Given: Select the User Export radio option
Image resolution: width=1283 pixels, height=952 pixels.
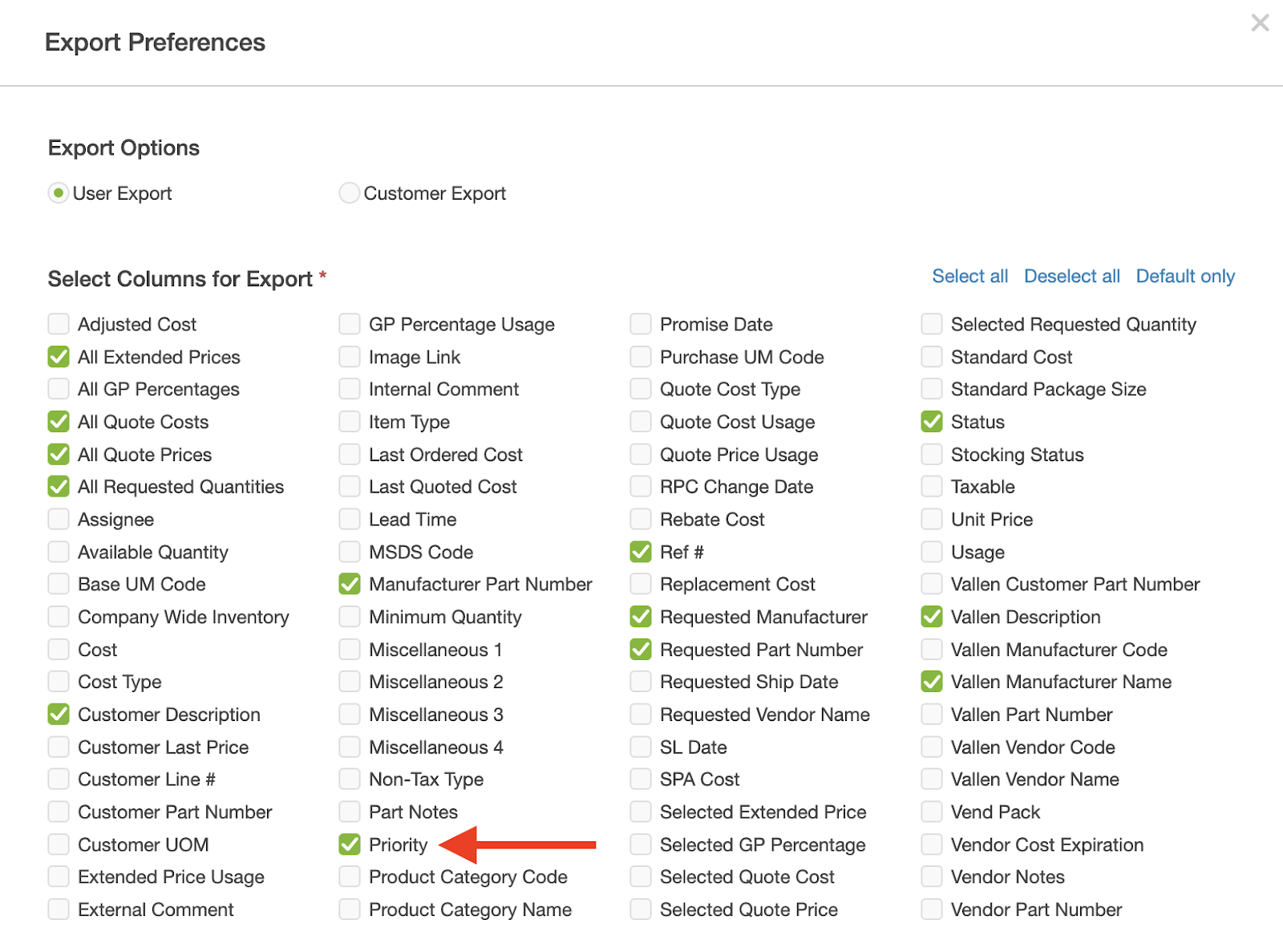Looking at the screenshot, I should [x=59, y=193].
